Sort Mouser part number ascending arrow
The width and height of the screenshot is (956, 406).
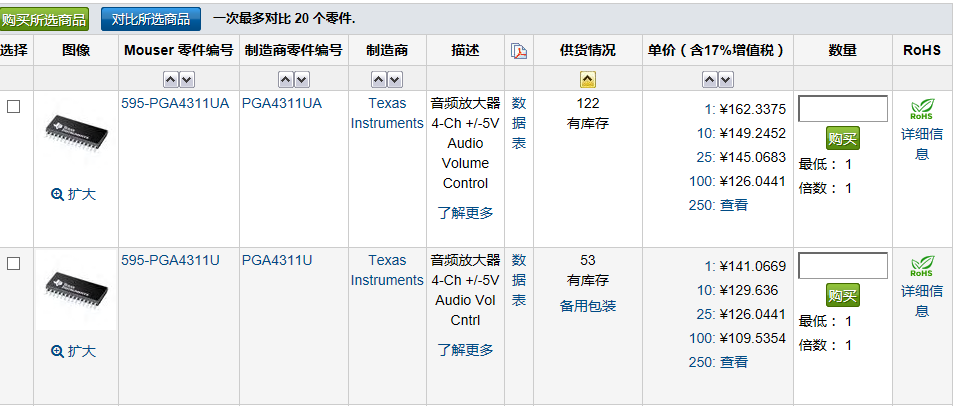[x=171, y=79]
